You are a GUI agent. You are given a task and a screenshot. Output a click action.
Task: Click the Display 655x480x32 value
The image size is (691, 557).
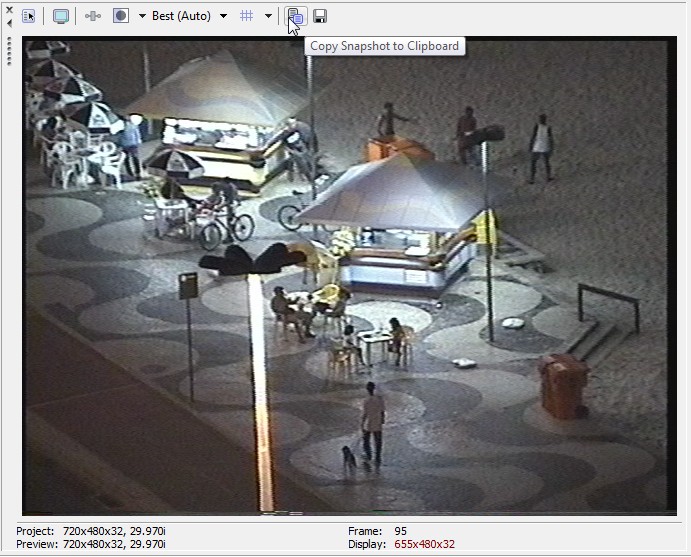click(424, 544)
